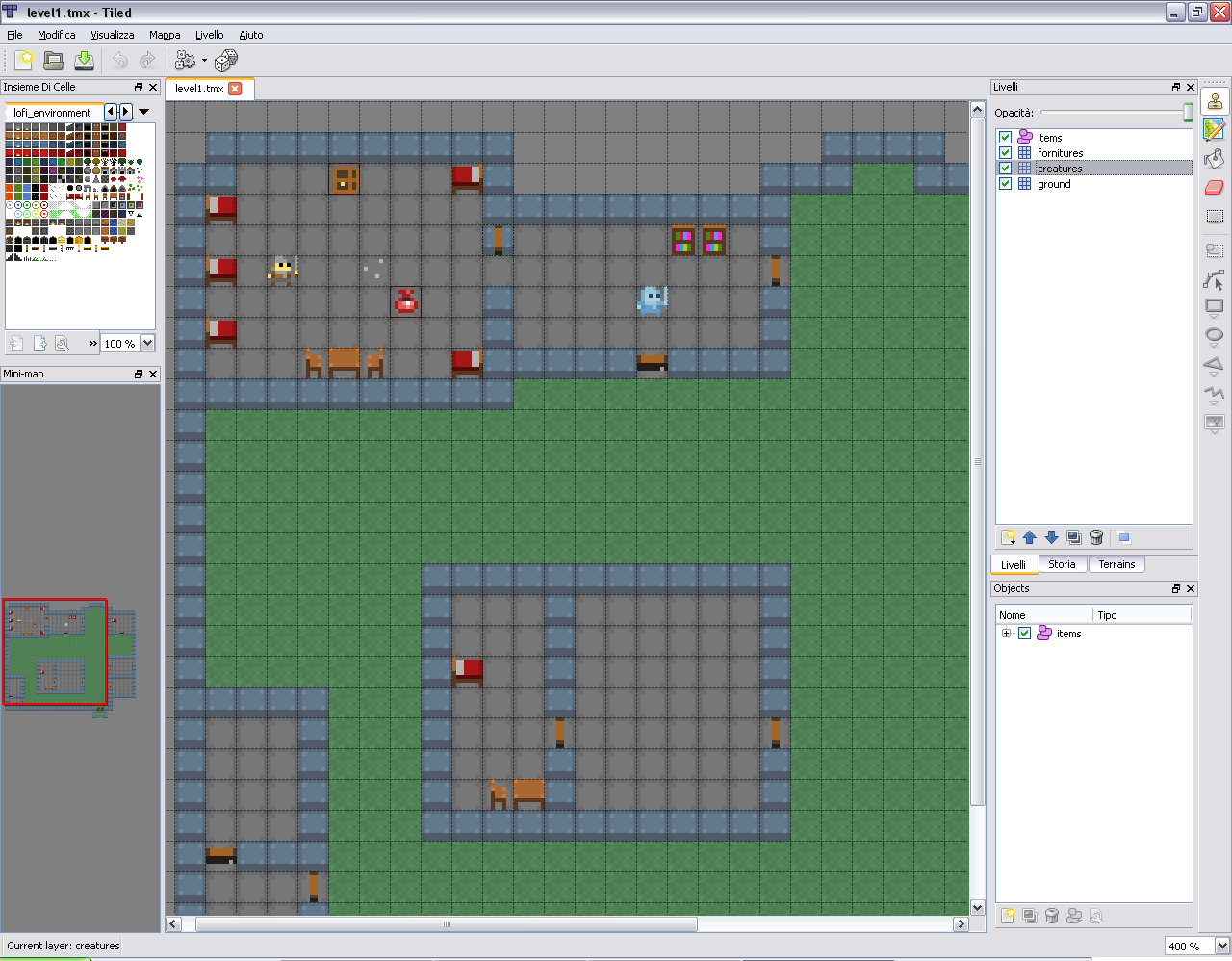Select the fornitures layer row

[1093, 152]
